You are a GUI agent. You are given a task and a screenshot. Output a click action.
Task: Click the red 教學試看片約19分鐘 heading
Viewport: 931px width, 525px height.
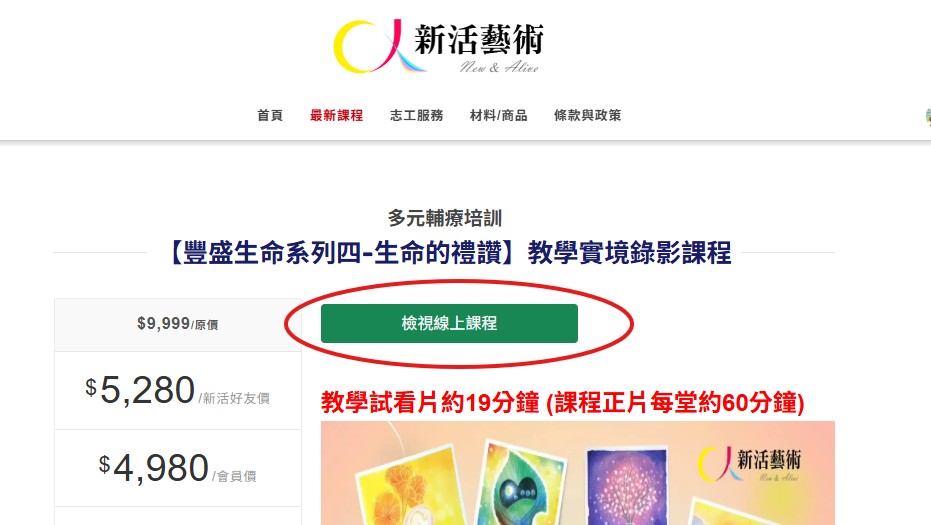562,403
